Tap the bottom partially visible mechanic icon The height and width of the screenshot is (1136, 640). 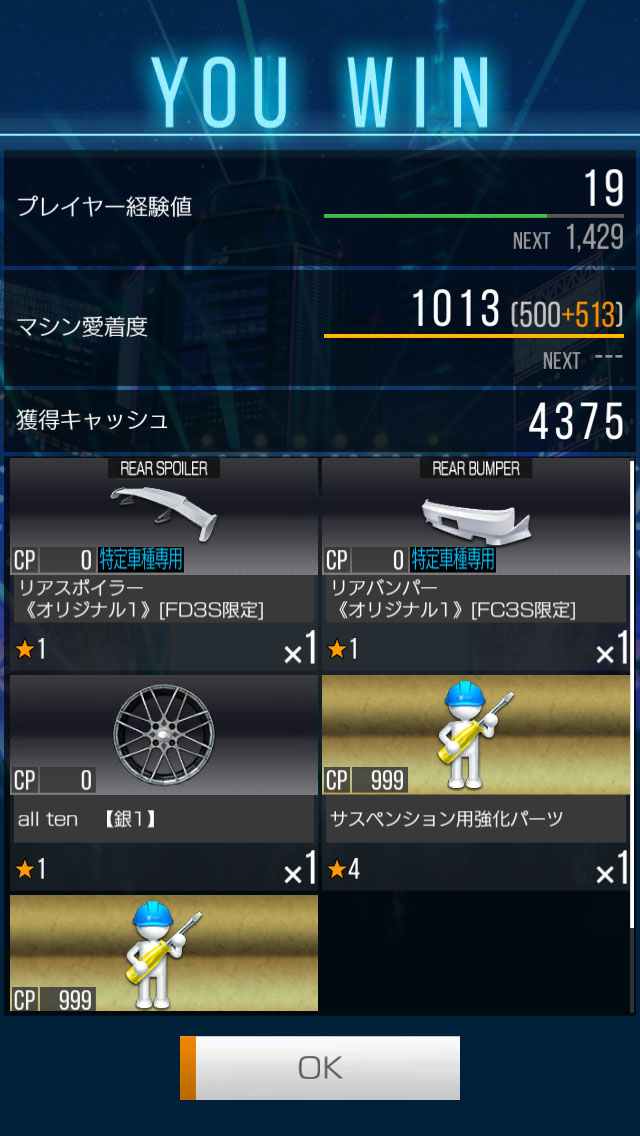(x=164, y=955)
